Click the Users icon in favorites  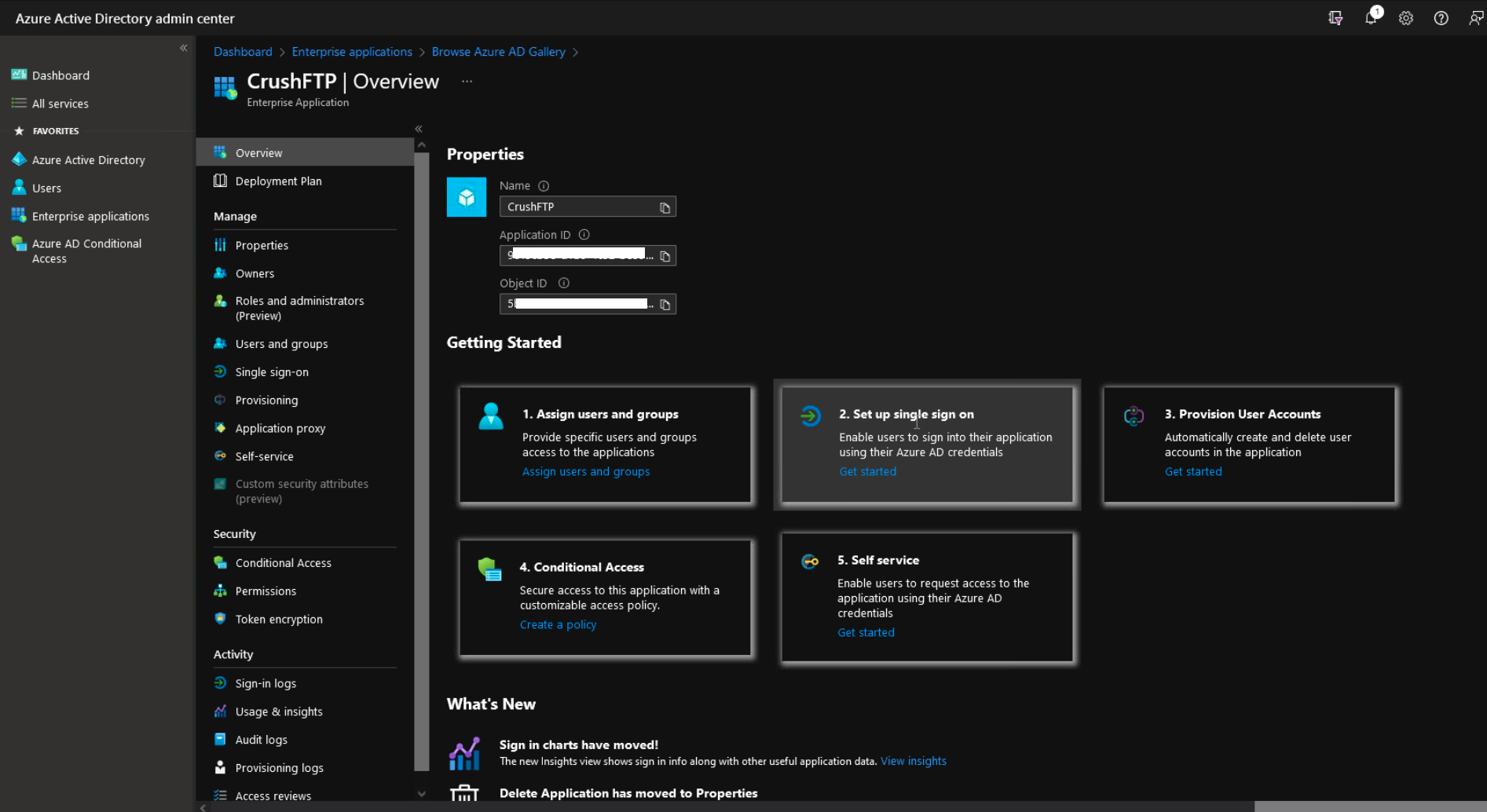tap(19, 188)
